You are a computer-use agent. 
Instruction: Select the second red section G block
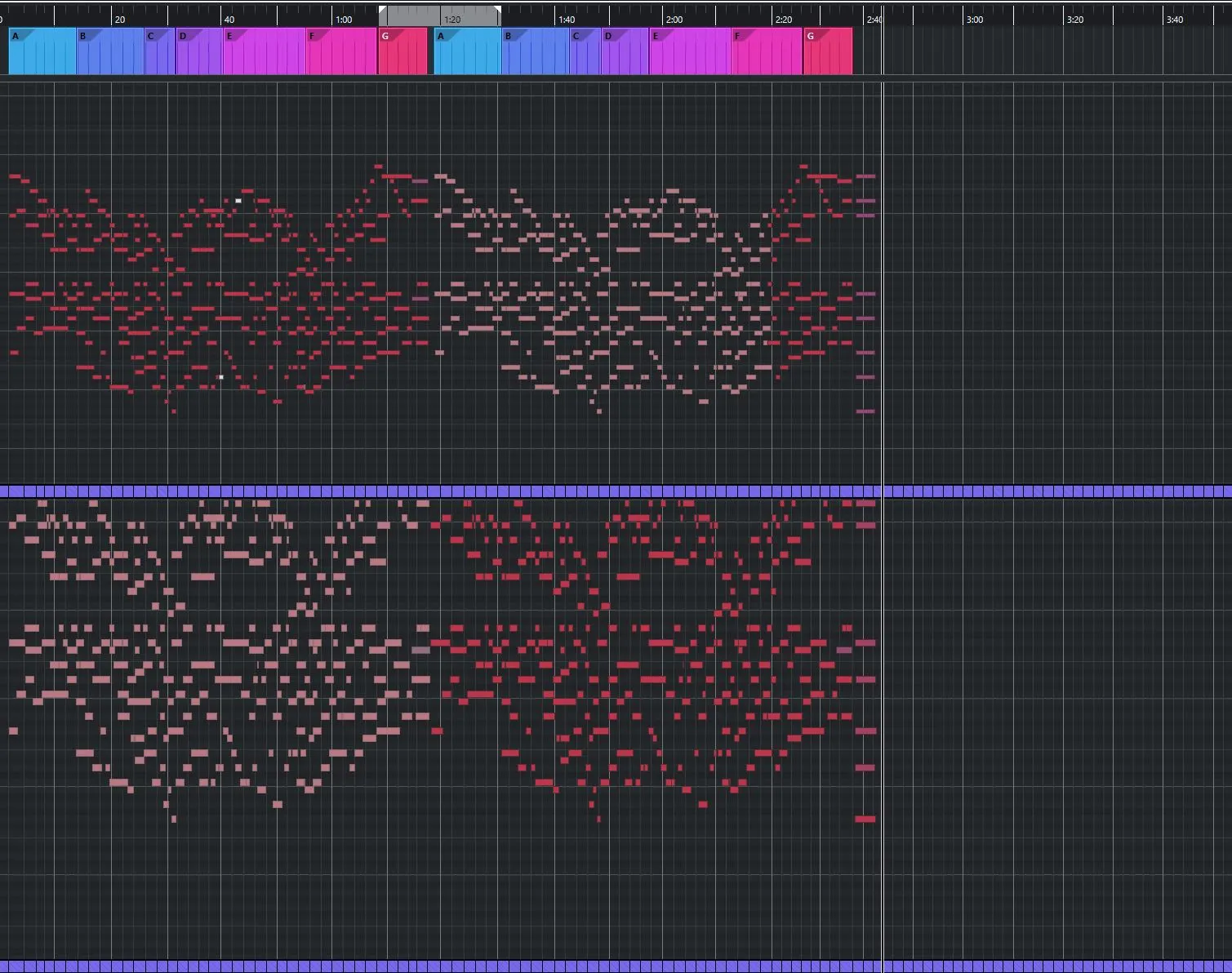828,51
